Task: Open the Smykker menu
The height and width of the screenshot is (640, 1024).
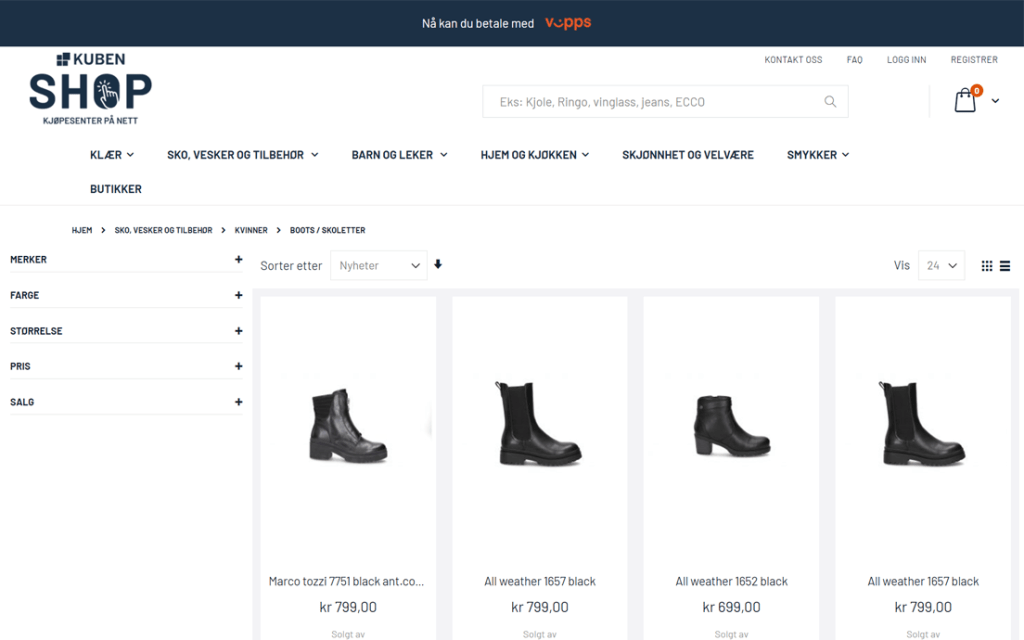Action: point(818,155)
